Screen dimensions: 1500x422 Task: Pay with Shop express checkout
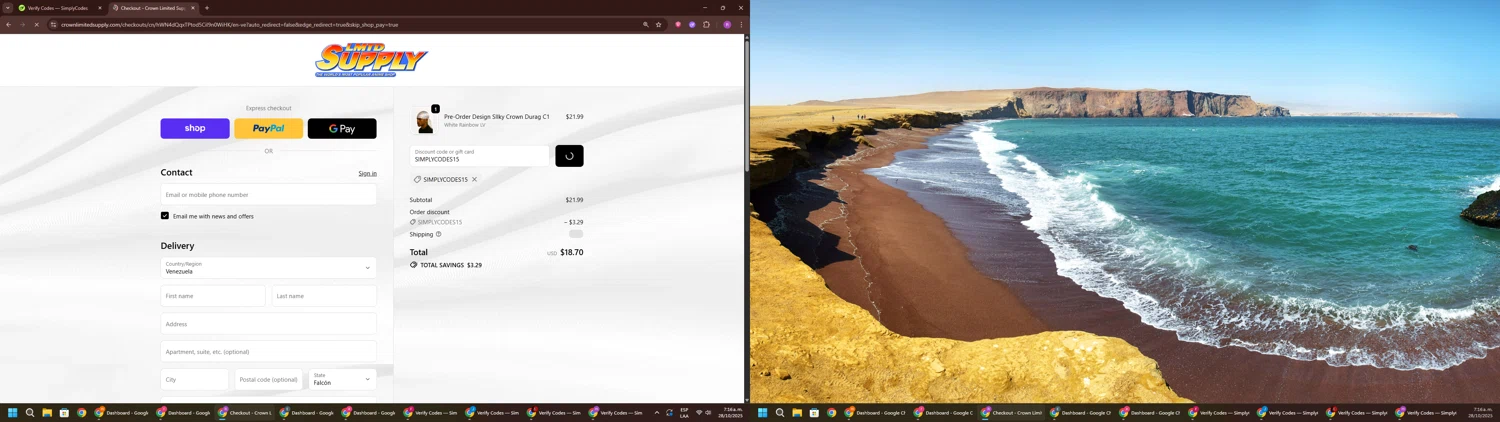(195, 128)
